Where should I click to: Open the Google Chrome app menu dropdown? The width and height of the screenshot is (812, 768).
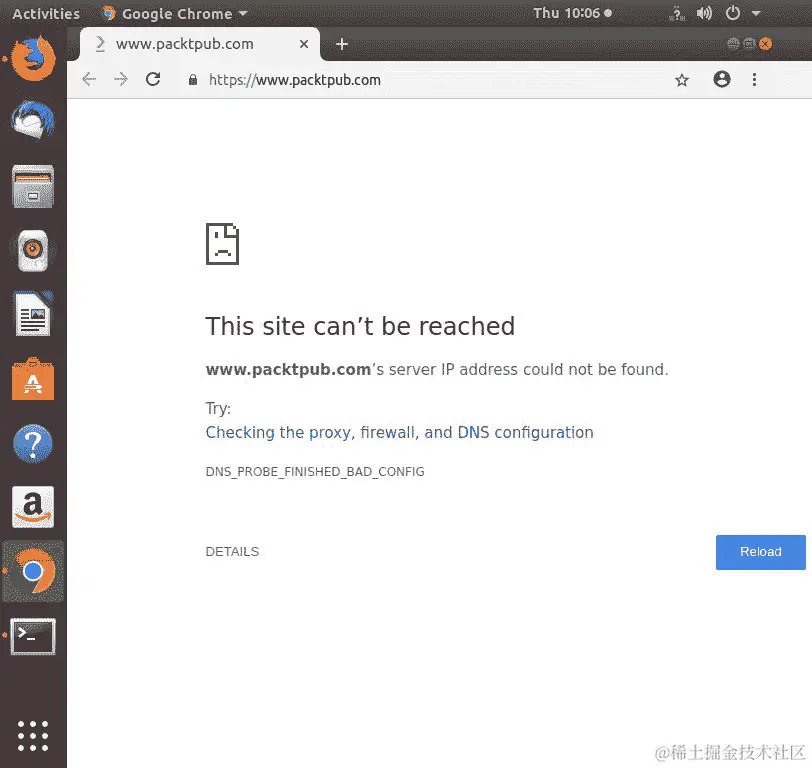175,14
